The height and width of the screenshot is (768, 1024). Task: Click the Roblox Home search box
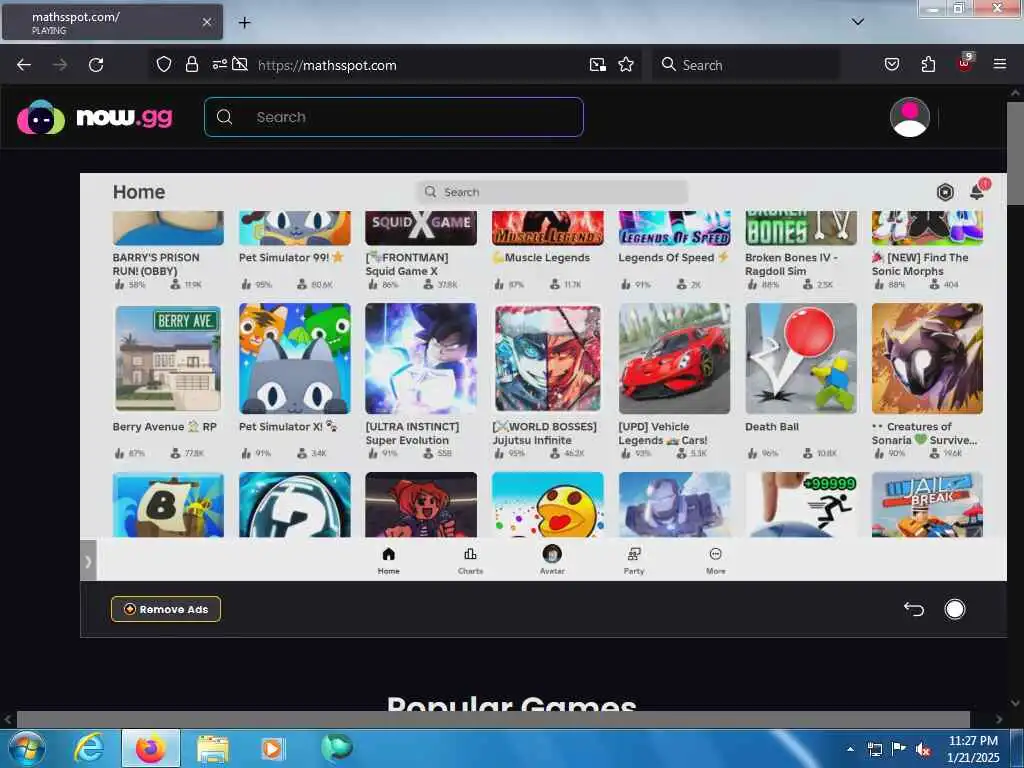[x=552, y=192]
